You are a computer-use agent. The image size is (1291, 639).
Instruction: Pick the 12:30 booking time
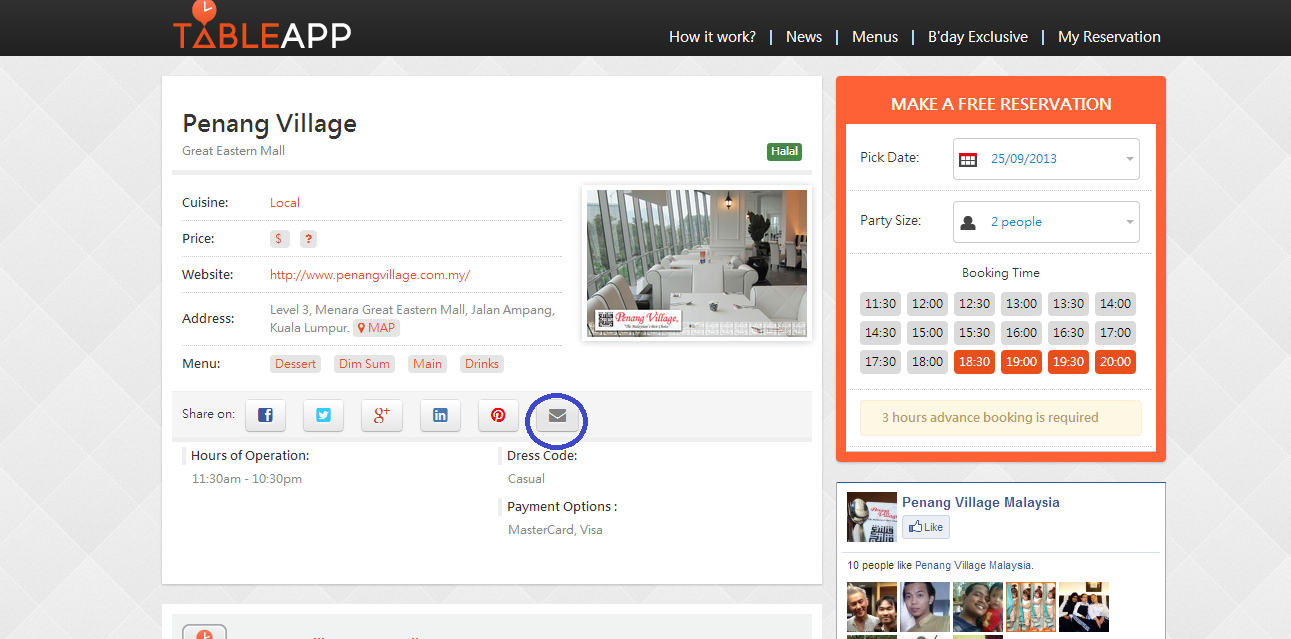tap(974, 304)
